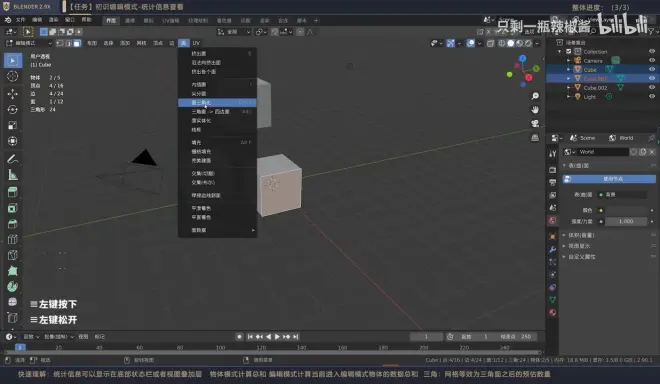Screen dimensions: 660x384
Task: Add a workspace with plus tab
Action: (317, 20)
